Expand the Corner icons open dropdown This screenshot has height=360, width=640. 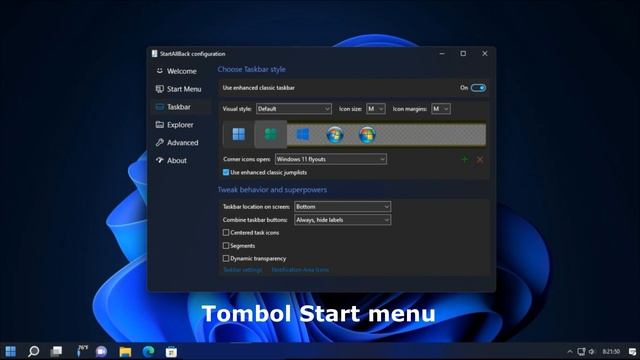[x=331, y=159]
